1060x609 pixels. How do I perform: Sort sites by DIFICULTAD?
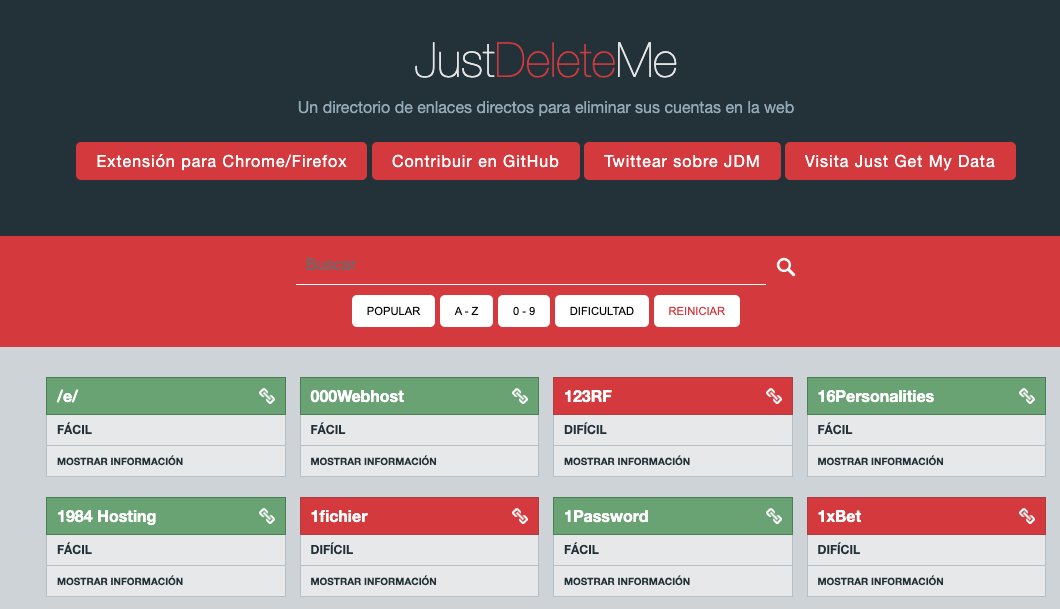click(602, 311)
